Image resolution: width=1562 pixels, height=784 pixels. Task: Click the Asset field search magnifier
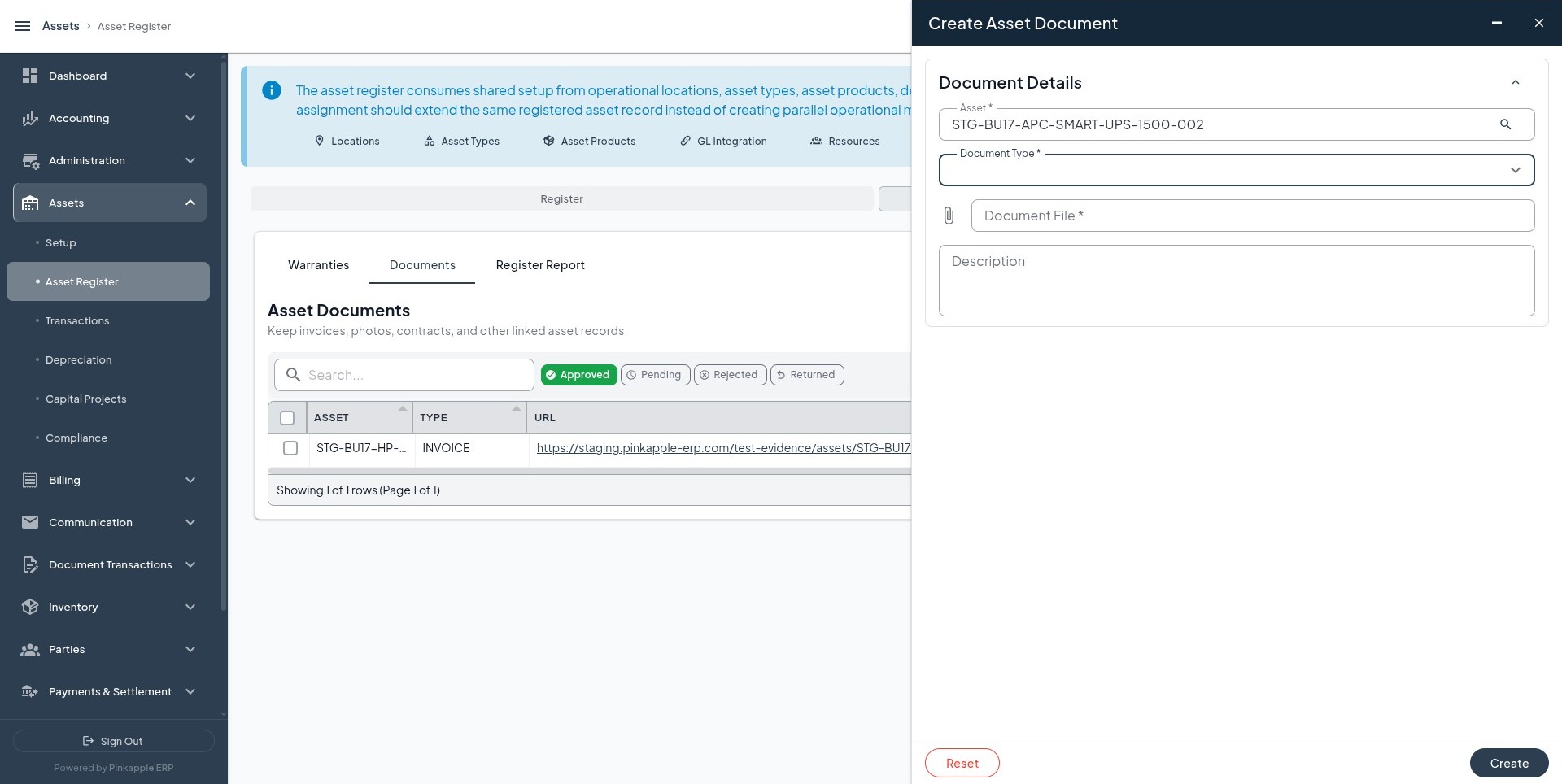(1505, 124)
